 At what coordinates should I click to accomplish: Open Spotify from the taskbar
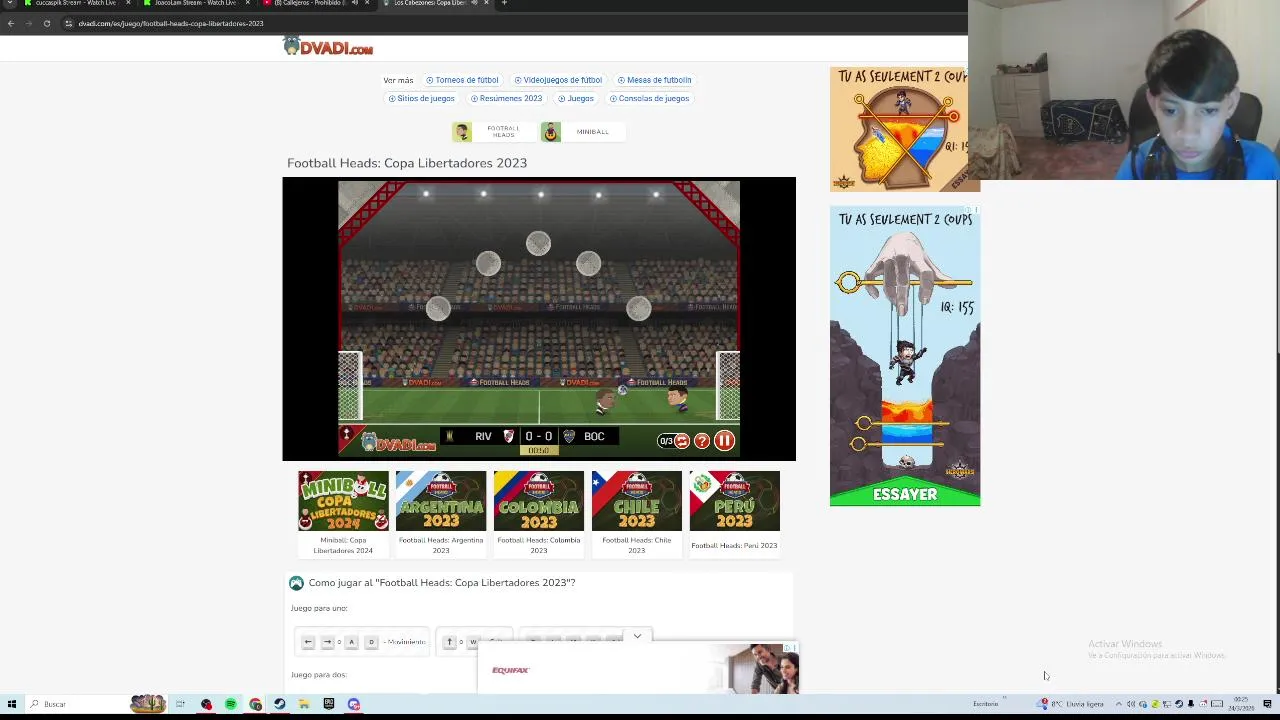231,704
